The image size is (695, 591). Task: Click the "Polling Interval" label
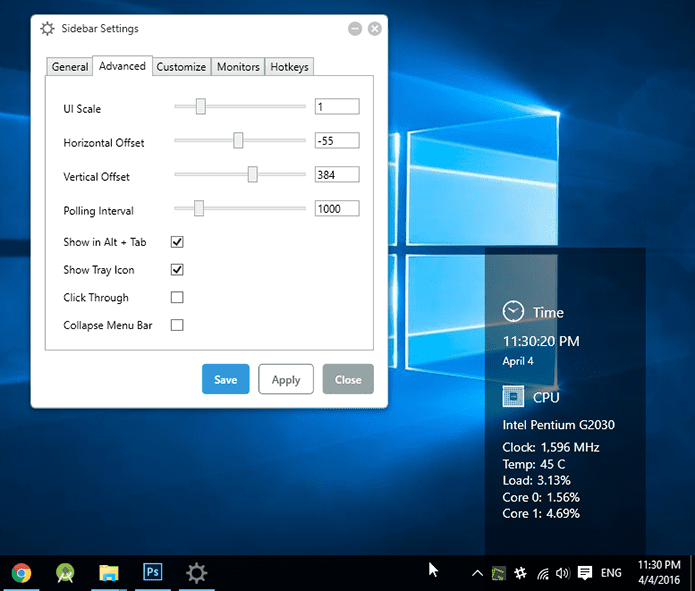tap(98, 211)
